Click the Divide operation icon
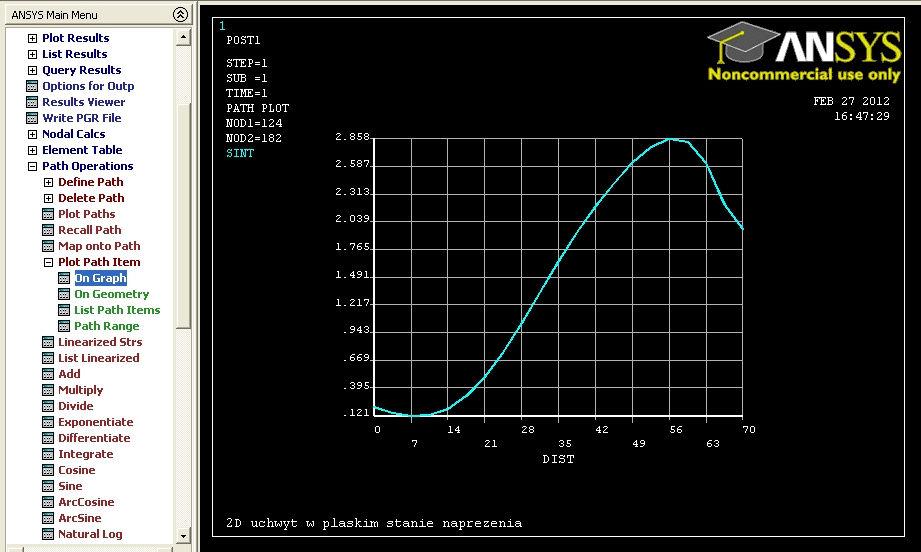Screen dimensions: 921x552 pos(48,406)
